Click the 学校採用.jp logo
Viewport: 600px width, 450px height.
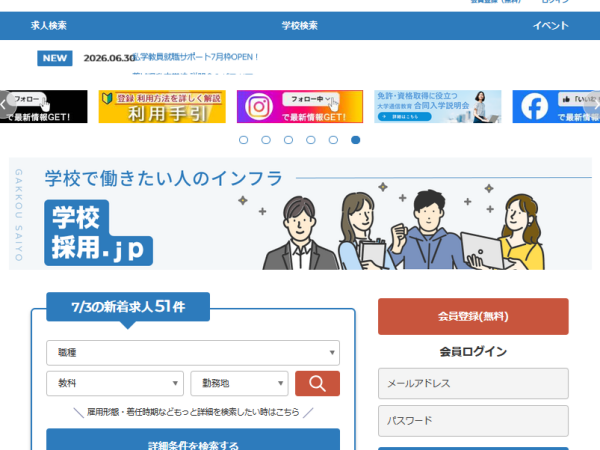pos(98,233)
